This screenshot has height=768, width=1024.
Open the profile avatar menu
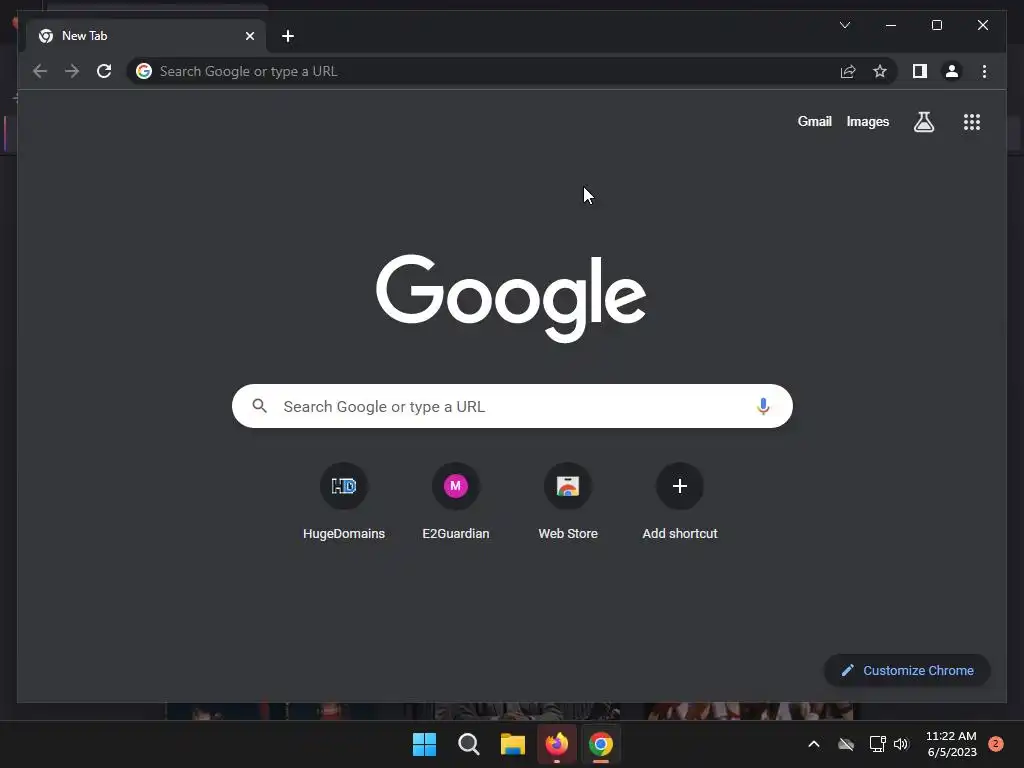[x=952, y=71]
